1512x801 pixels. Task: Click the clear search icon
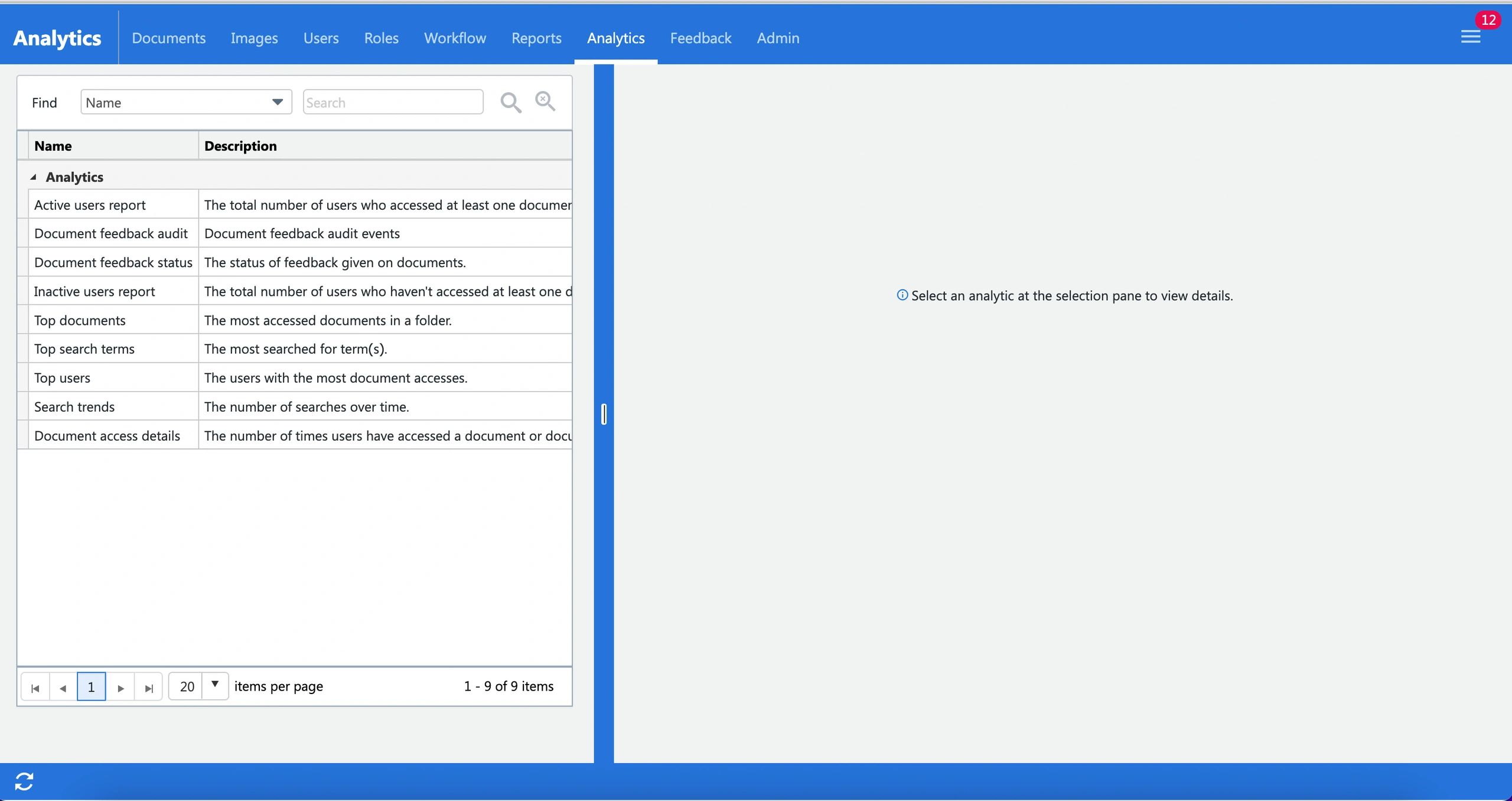[545, 101]
